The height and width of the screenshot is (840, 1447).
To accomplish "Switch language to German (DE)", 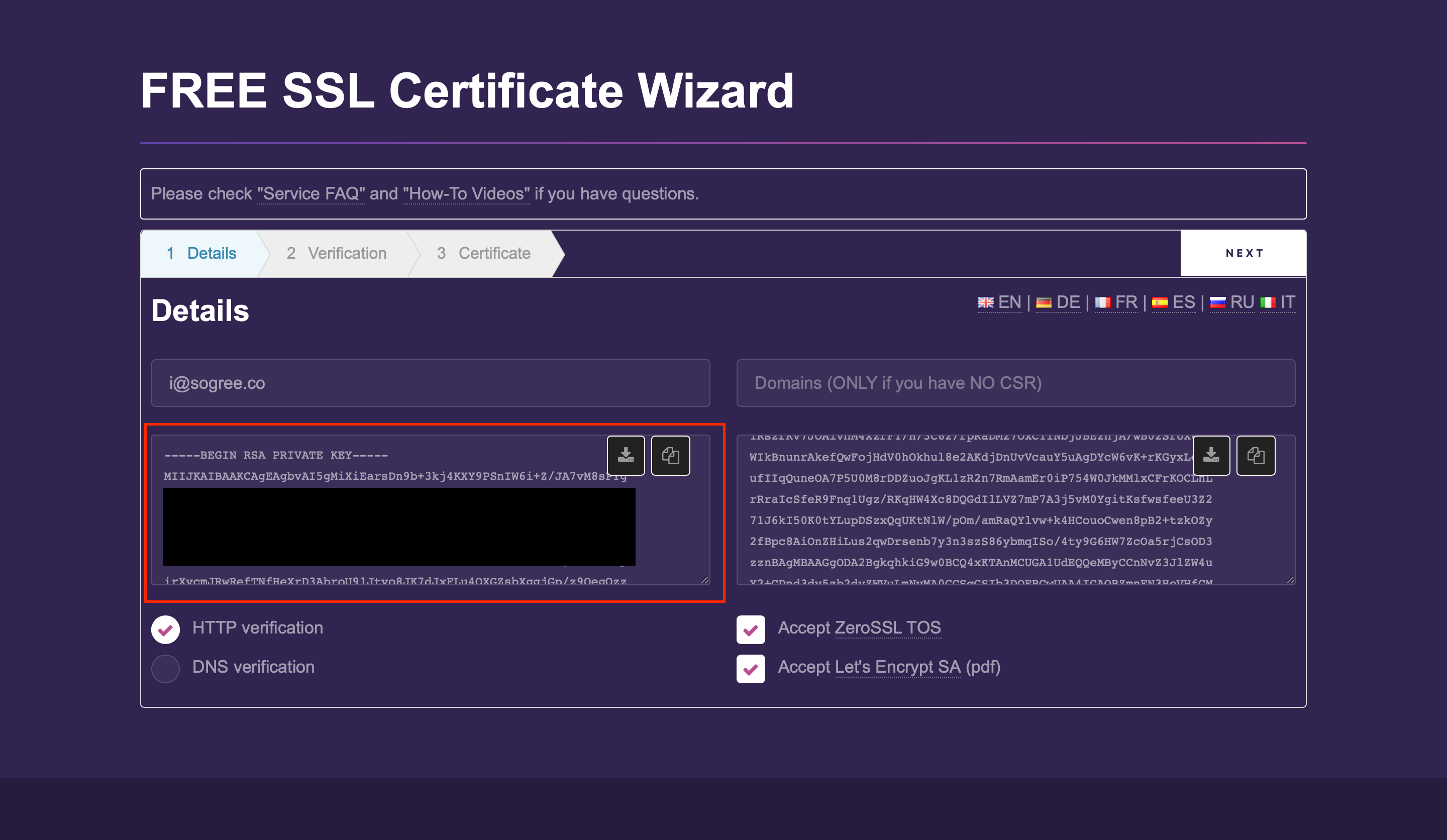I will [1058, 302].
